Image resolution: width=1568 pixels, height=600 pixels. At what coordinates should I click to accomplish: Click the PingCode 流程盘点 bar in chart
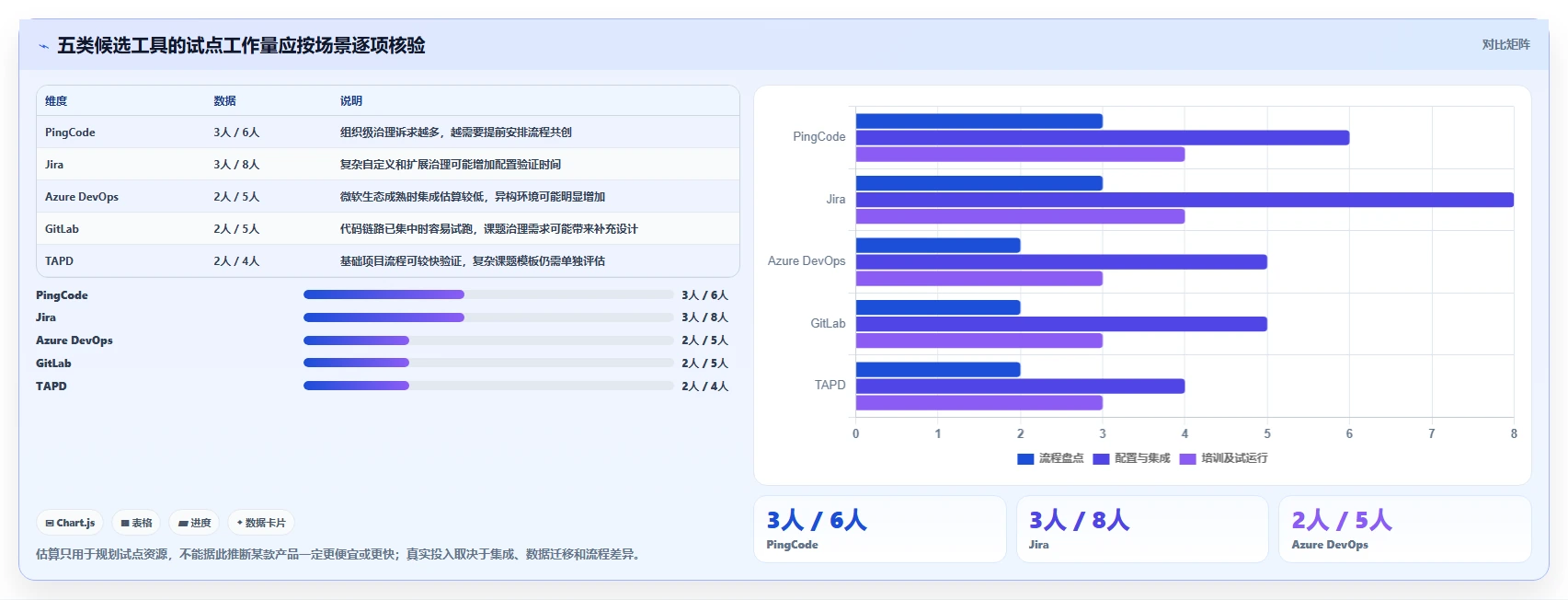pos(979,121)
